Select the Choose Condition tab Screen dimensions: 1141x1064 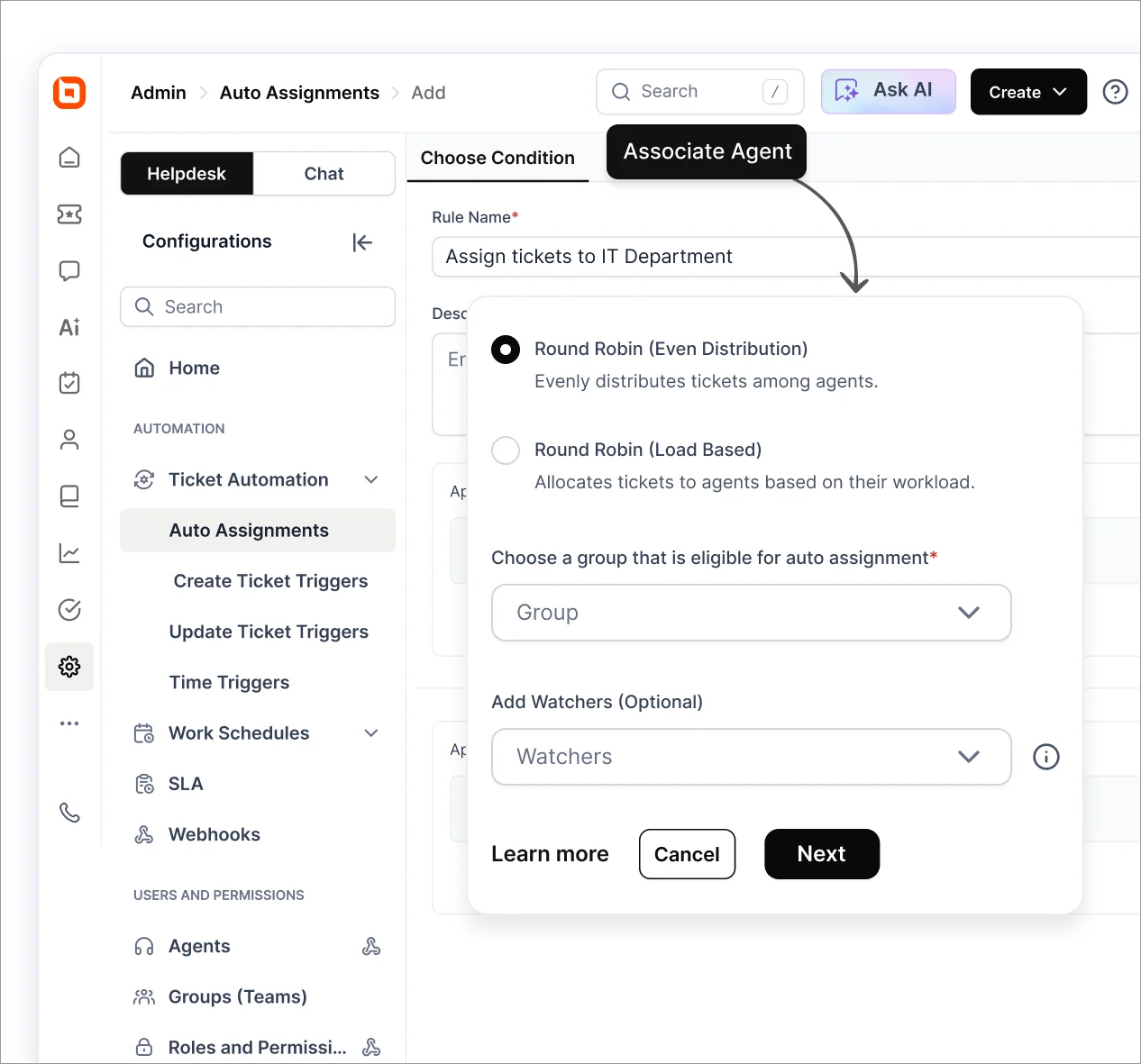tap(497, 159)
